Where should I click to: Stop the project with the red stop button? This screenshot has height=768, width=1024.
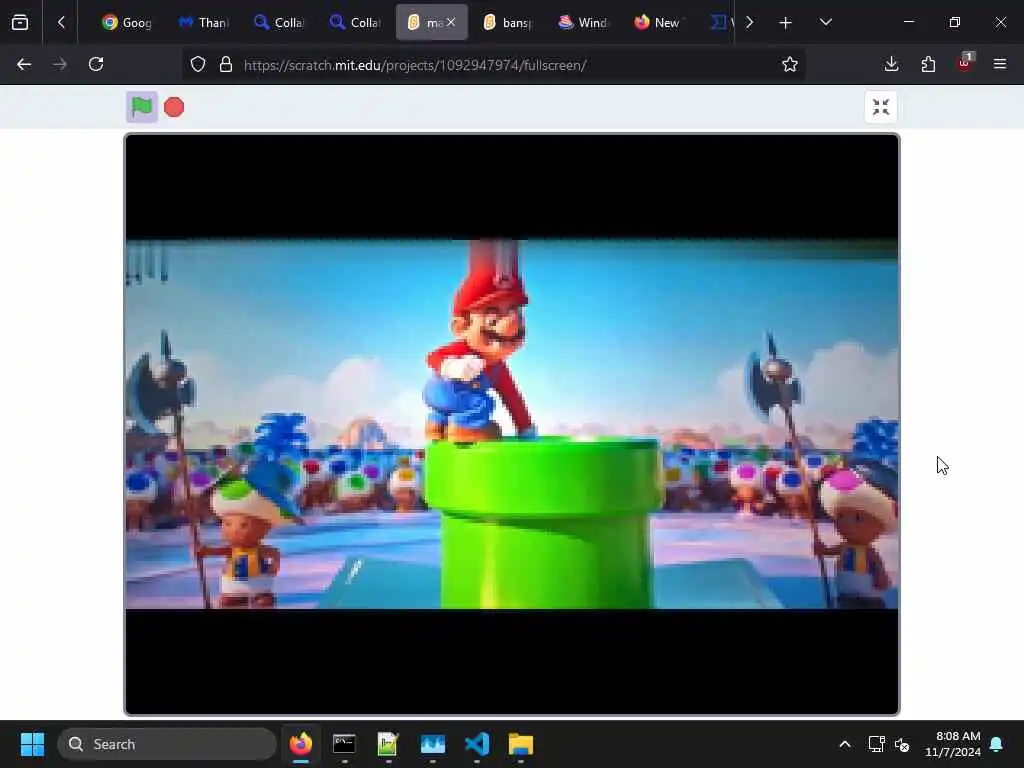(x=174, y=107)
